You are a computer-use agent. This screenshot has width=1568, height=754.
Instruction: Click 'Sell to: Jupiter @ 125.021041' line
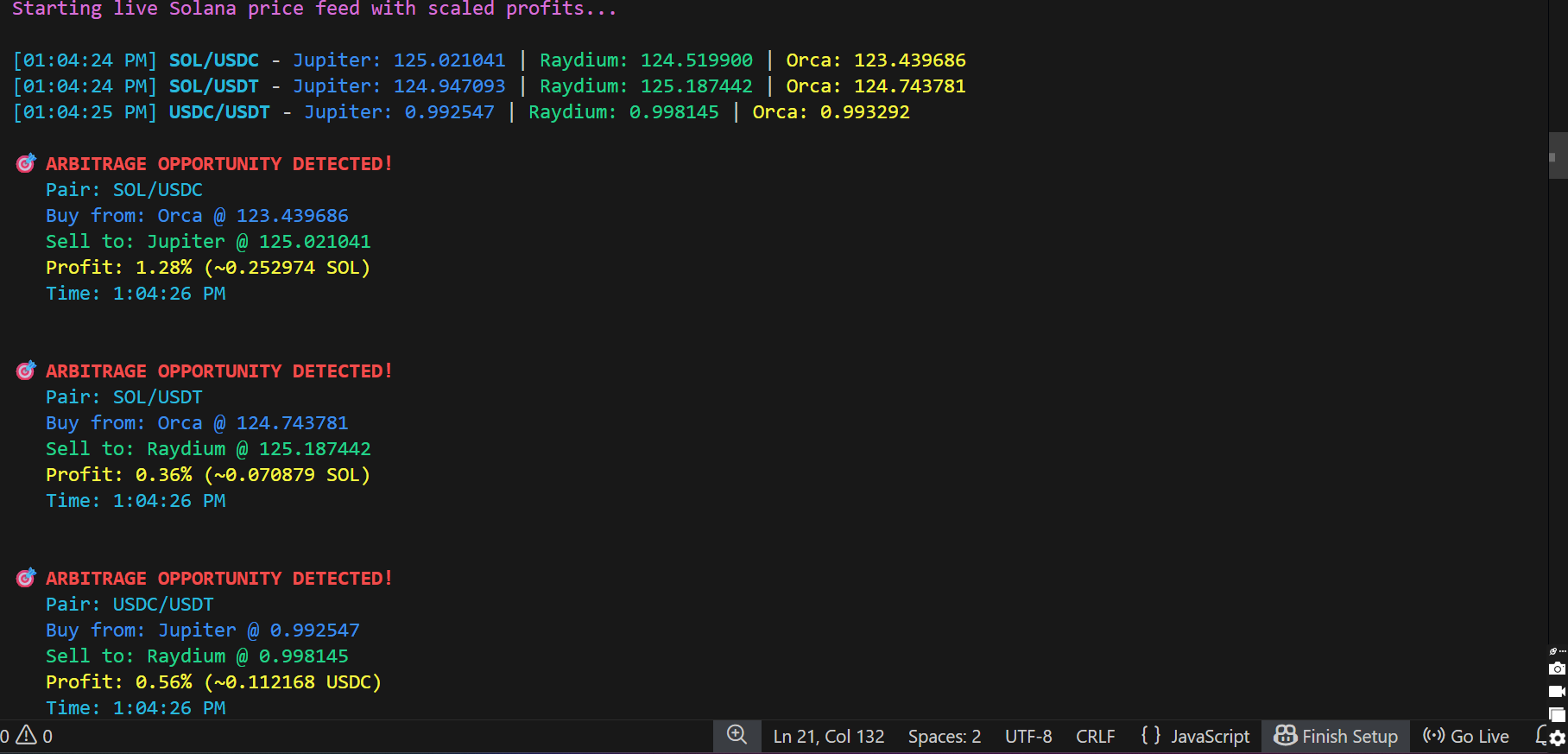click(x=208, y=242)
